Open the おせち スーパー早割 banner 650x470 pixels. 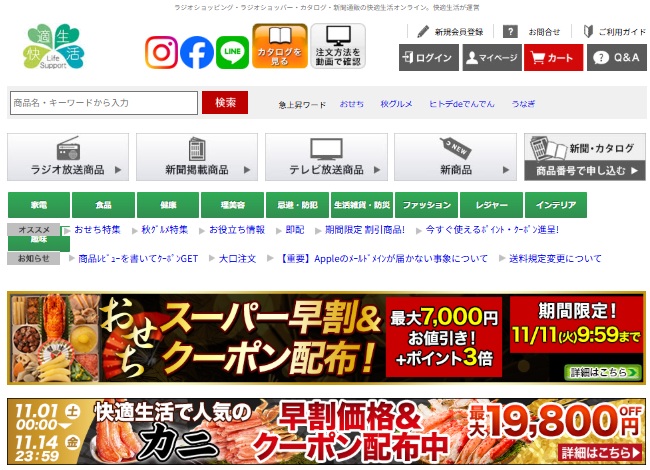click(326, 338)
